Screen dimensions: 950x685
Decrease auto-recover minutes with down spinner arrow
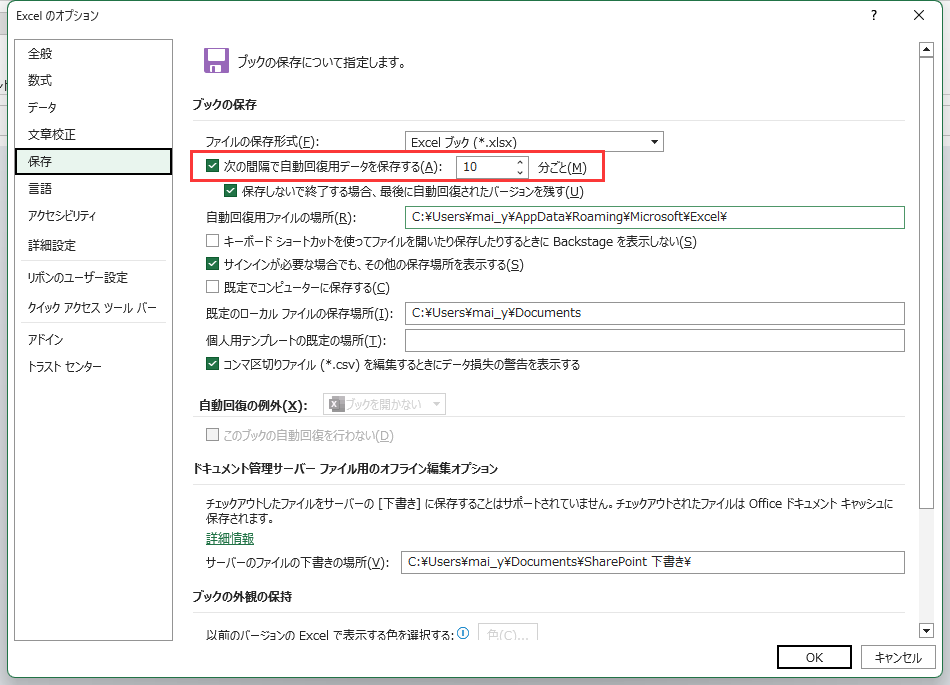click(x=520, y=172)
